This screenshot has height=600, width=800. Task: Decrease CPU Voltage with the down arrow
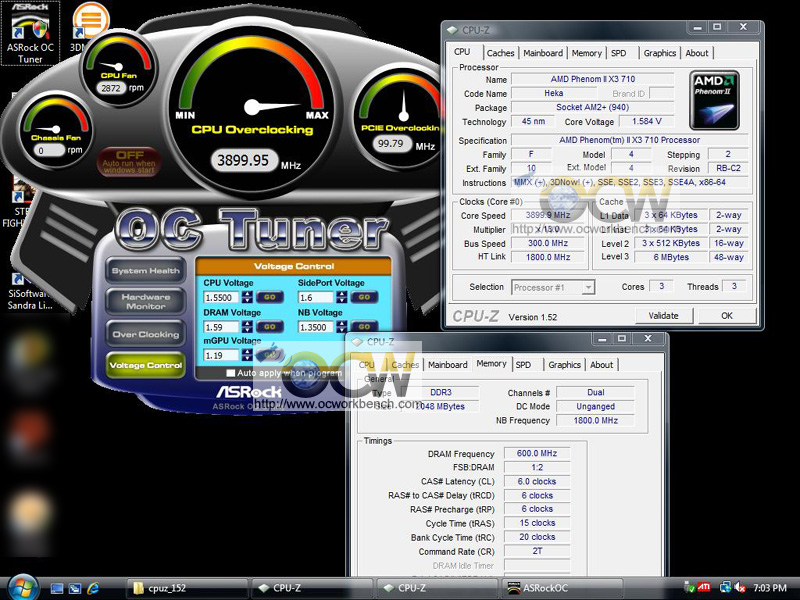(x=247, y=301)
